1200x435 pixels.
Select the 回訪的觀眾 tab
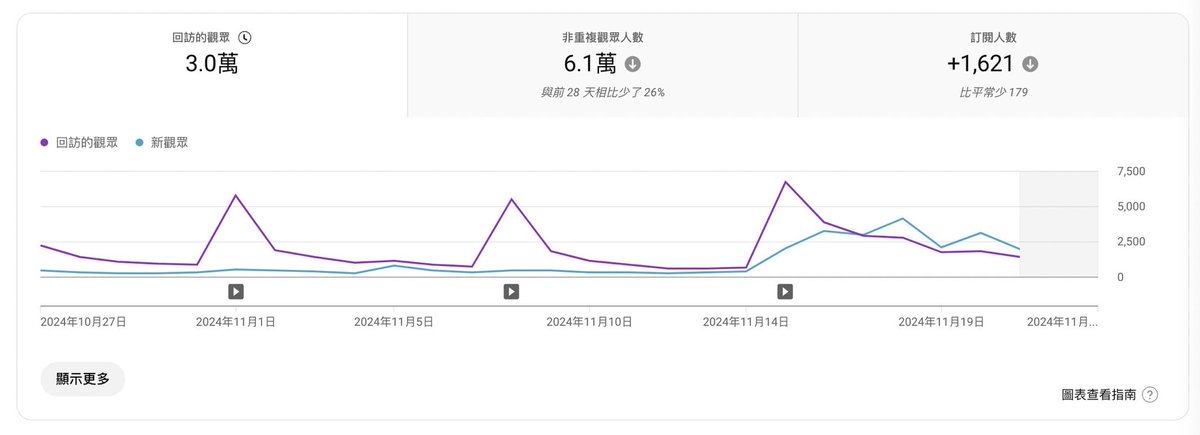click(212, 66)
